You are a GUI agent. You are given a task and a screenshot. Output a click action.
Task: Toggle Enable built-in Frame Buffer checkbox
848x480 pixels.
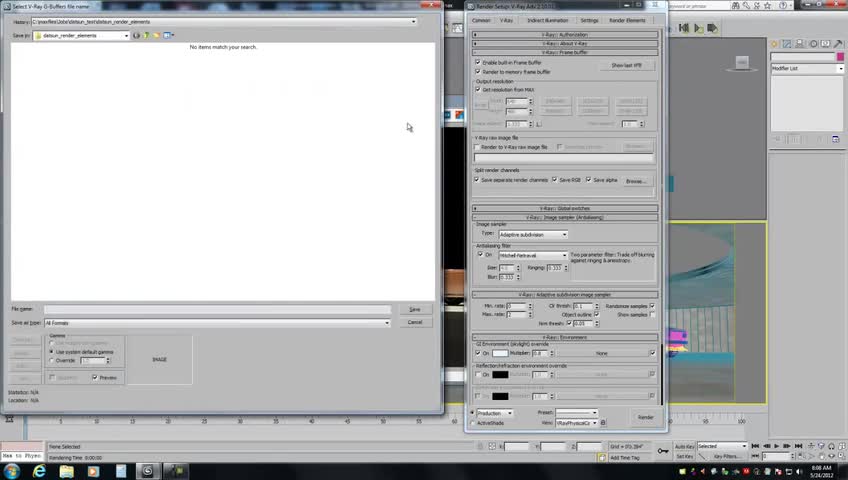click(478, 62)
